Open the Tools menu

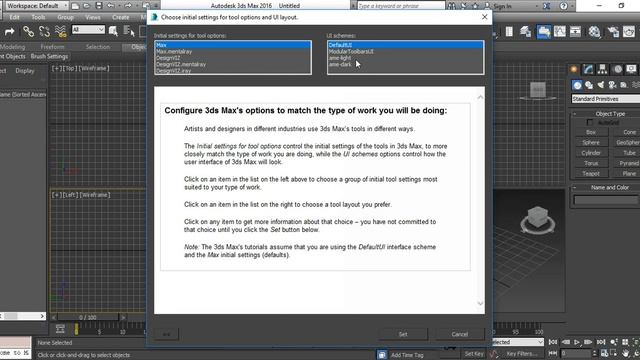[38, 17]
